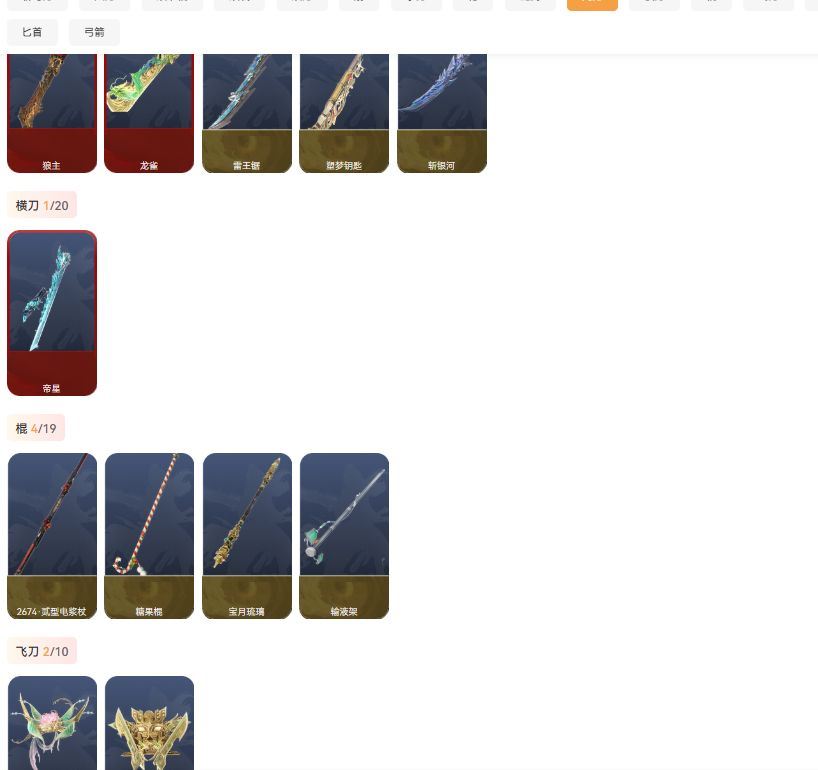Click the 糖果棍 name label
Screen dimensions: 818x770
click(149, 611)
